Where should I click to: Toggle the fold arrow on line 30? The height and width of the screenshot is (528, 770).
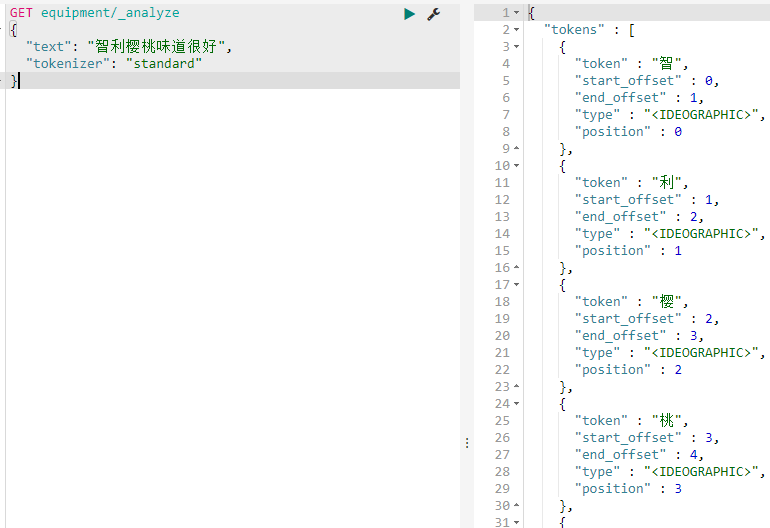click(x=516, y=505)
